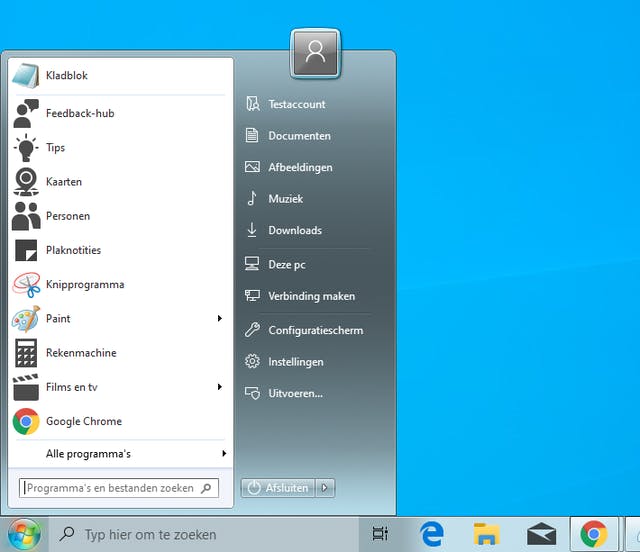Launch the Feedback-hub app
The image size is (640, 552).
(x=79, y=113)
